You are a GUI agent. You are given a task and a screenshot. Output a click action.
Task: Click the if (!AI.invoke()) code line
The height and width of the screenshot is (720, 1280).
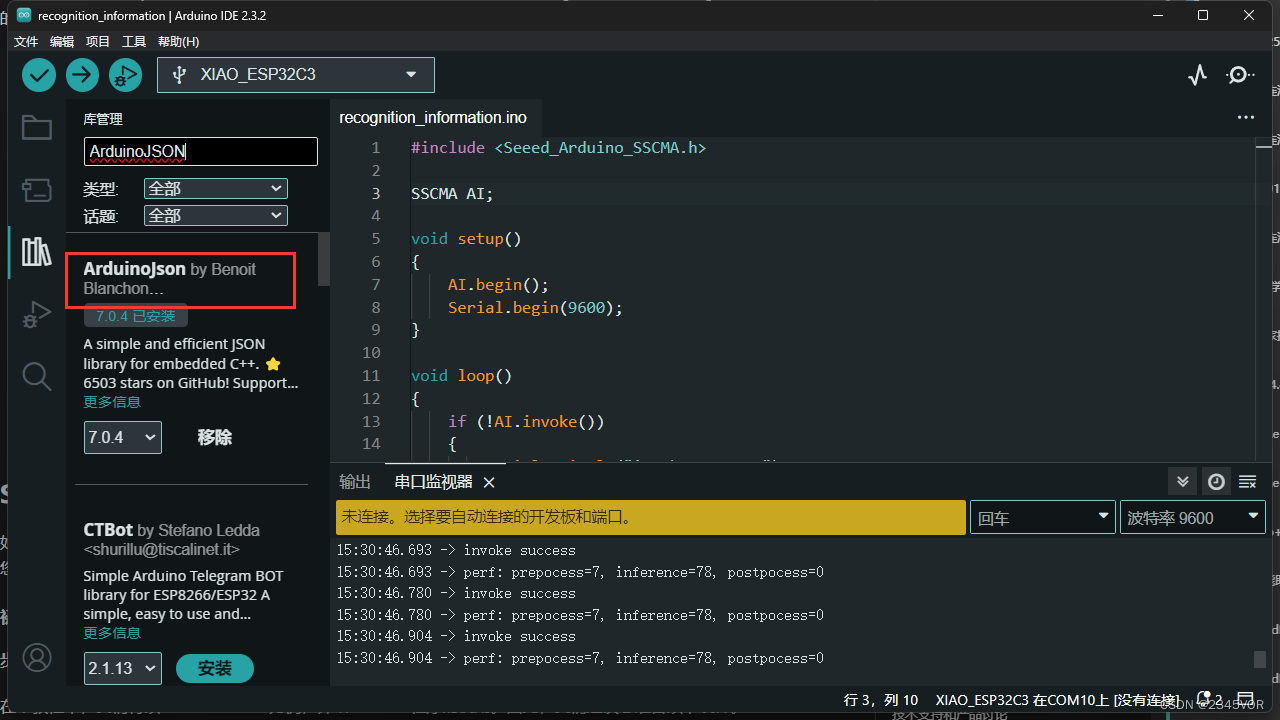(x=526, y=421)
